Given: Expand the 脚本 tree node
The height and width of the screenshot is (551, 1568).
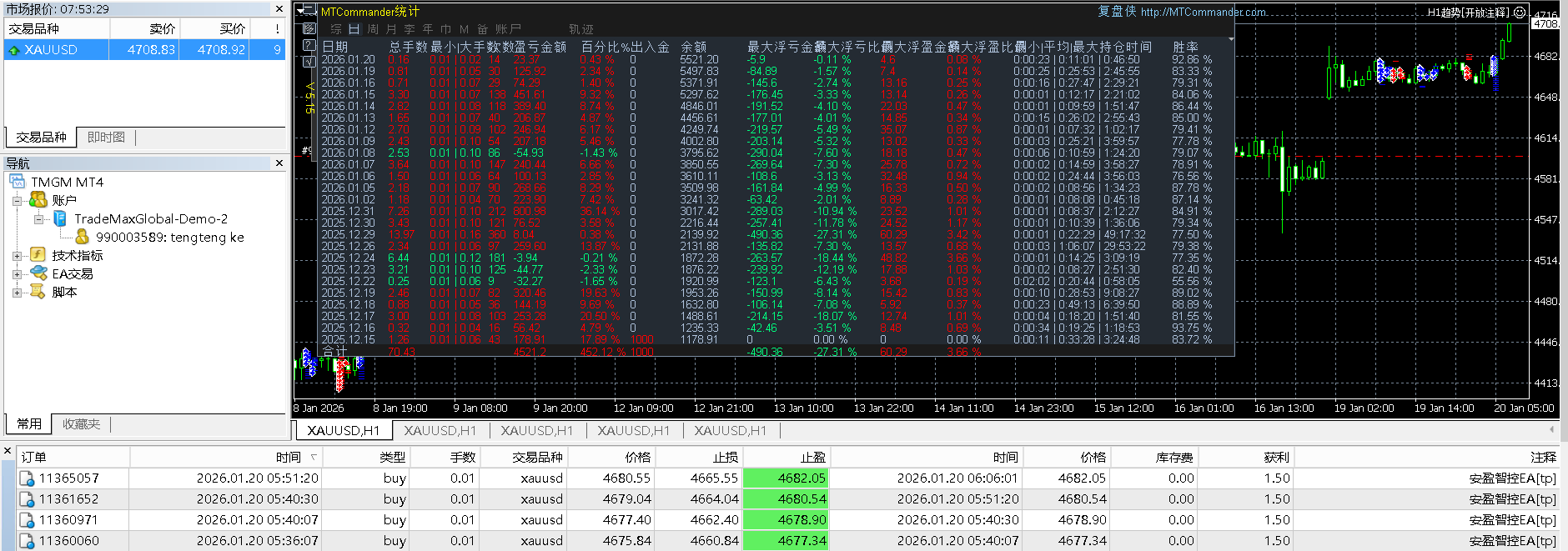Looking at the screenshot, I should tap(18, 293).
